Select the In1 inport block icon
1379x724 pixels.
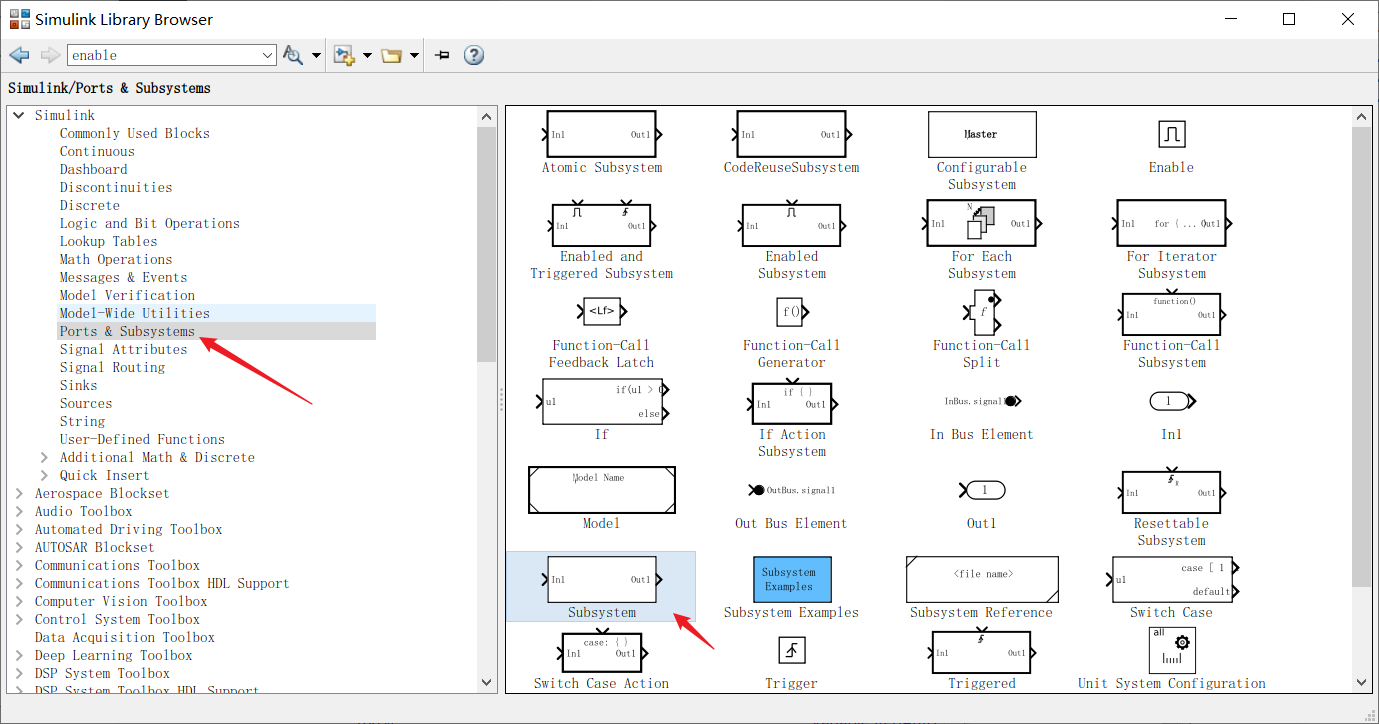coord(1171,401)
